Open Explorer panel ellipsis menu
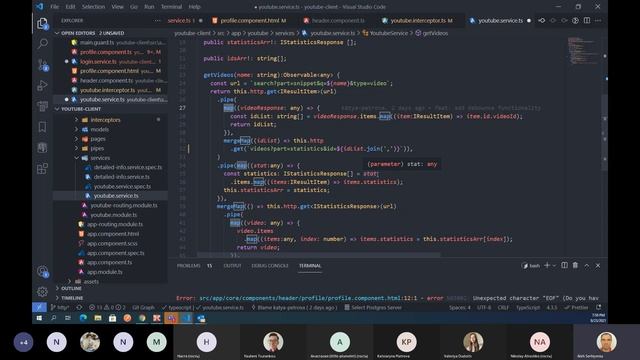 [158, 20]
